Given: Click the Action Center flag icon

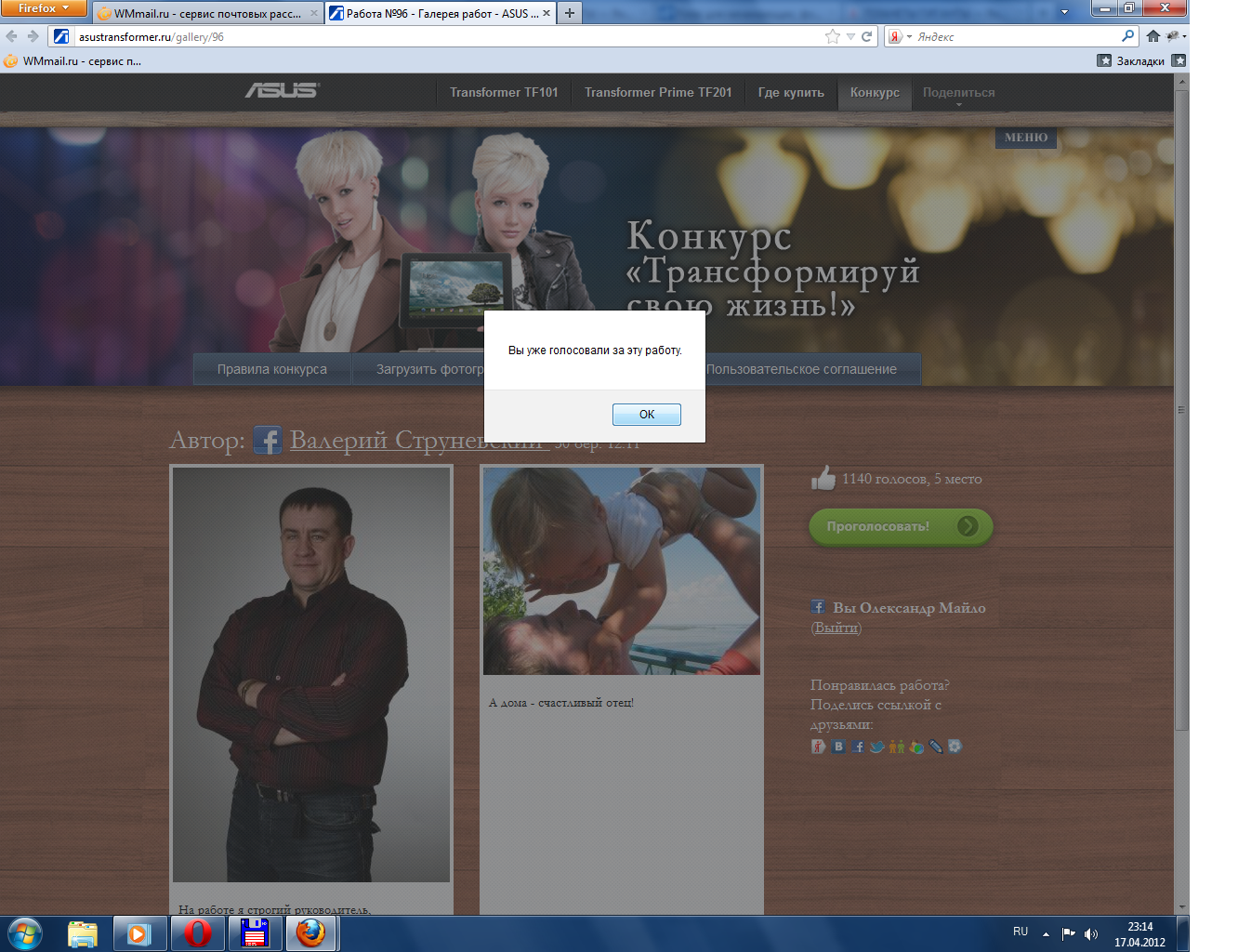Looking at the screenshot, I should coord(1068,933).
